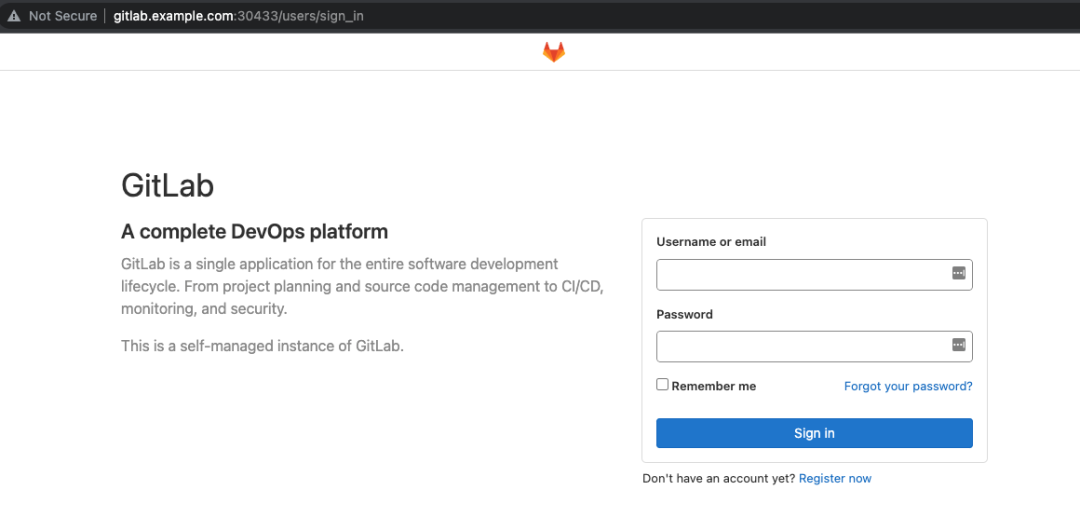Click the GitLab fox logo
Viewport: 1080px width, 517px height.
[553, 52]
